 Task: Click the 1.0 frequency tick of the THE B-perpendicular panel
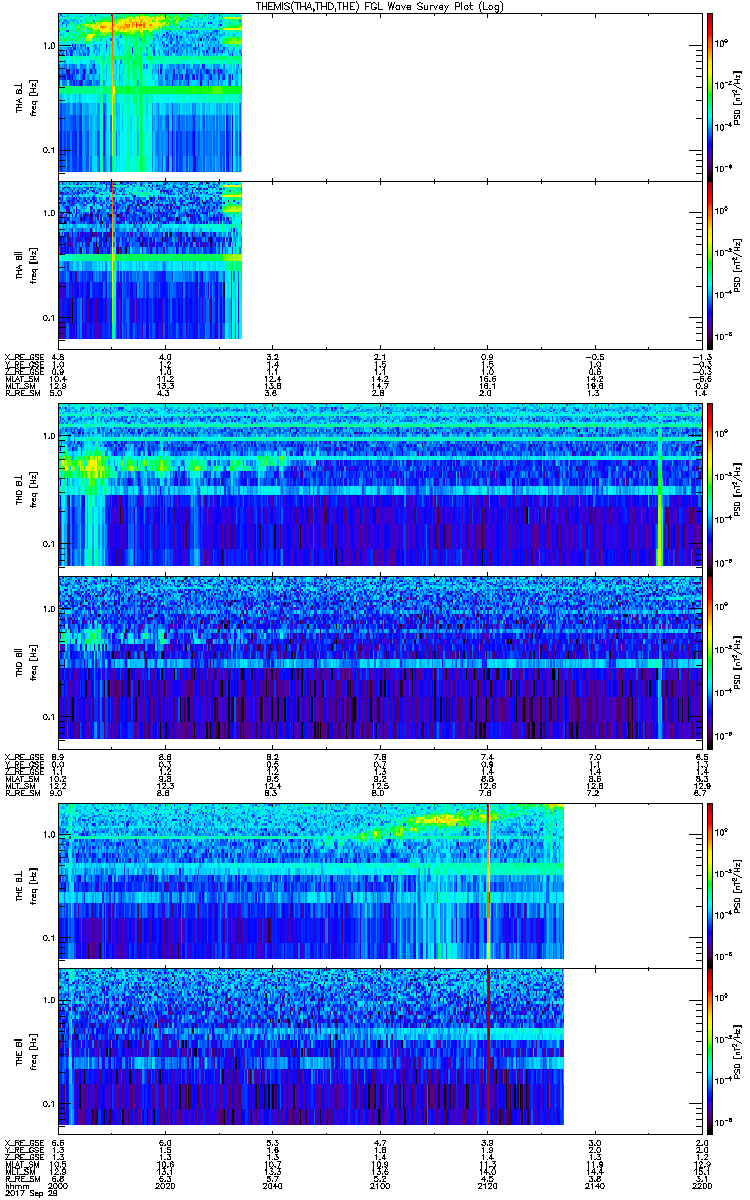click(x=49, y=834)
